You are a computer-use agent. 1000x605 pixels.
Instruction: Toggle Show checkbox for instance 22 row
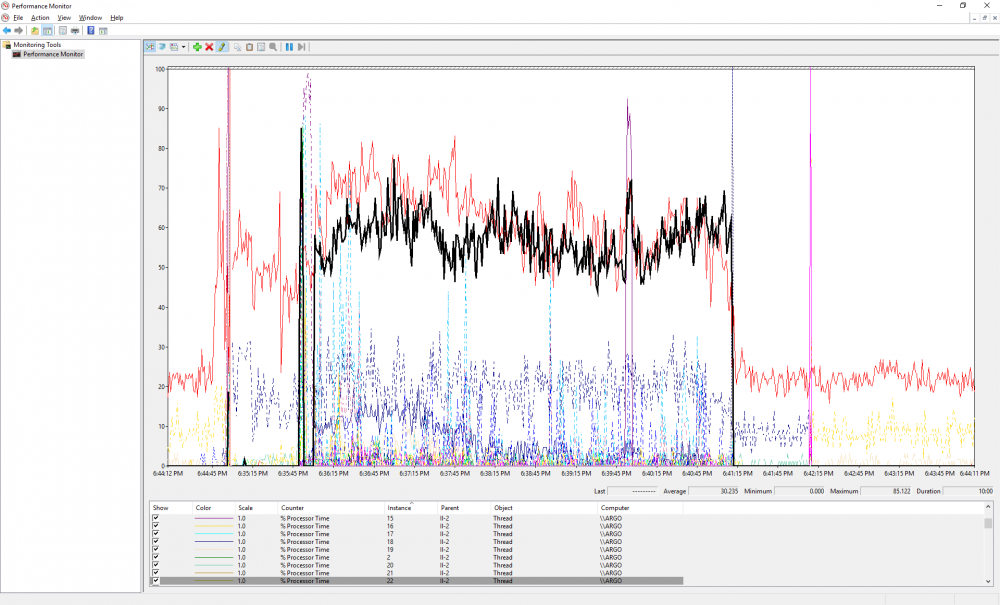click(x=156, y=581)
